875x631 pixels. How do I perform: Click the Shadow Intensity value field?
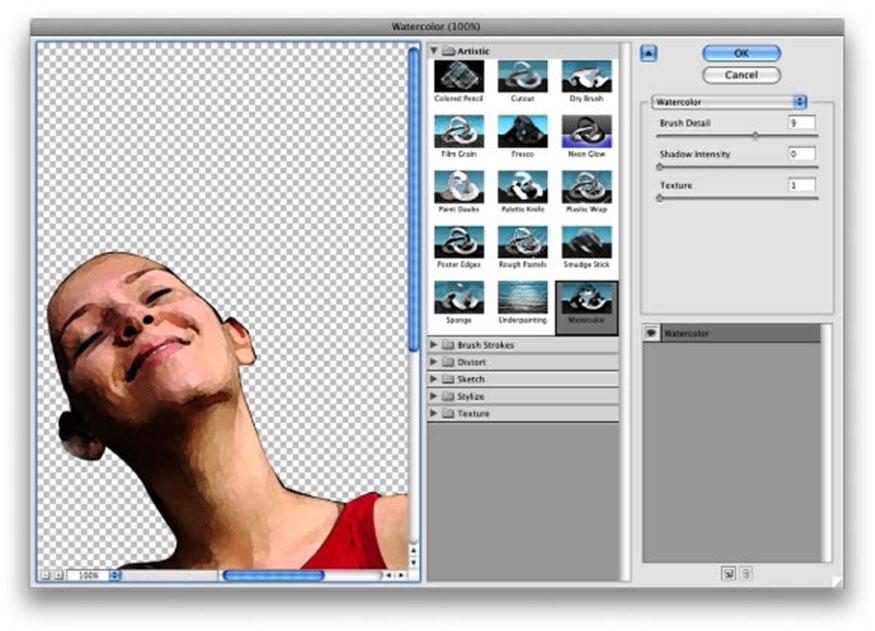pos(801,154)
